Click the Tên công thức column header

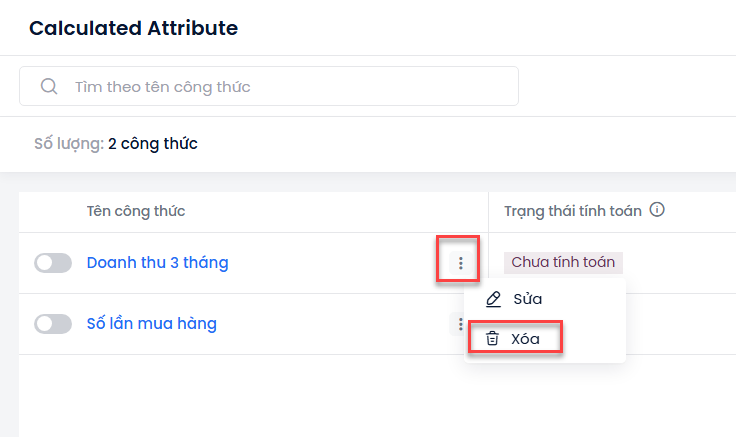point(136,211)
